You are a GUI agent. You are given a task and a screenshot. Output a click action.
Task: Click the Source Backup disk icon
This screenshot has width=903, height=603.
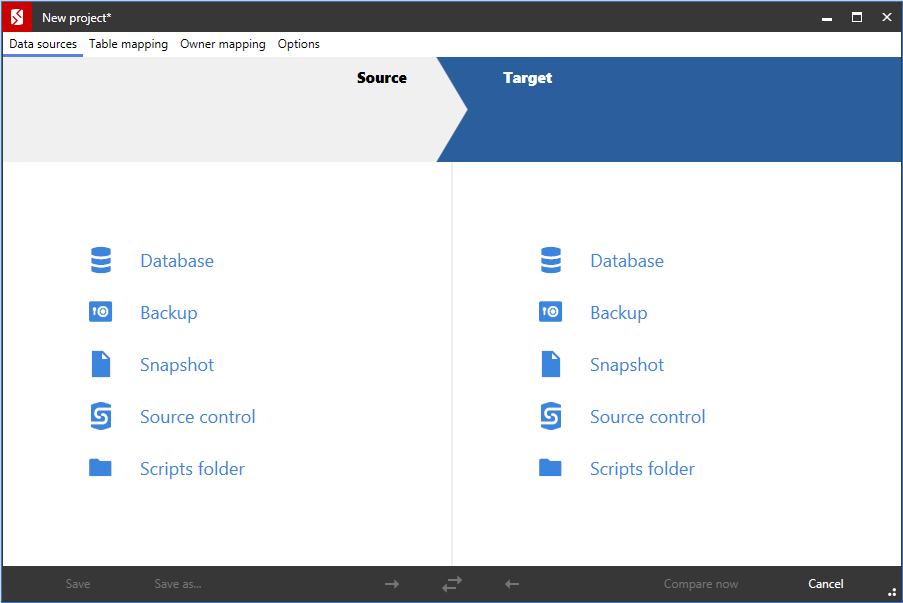tap(100, 313)
